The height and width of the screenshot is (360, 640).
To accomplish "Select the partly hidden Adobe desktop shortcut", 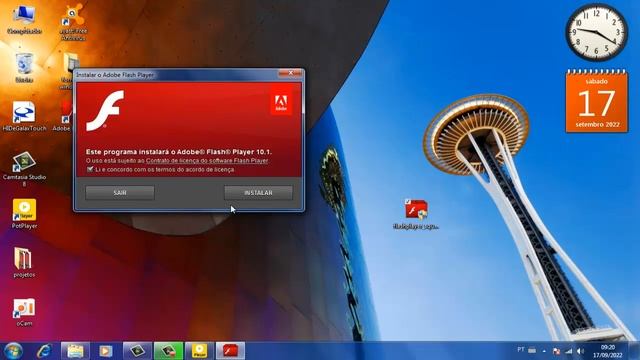I will click(64, 116).
